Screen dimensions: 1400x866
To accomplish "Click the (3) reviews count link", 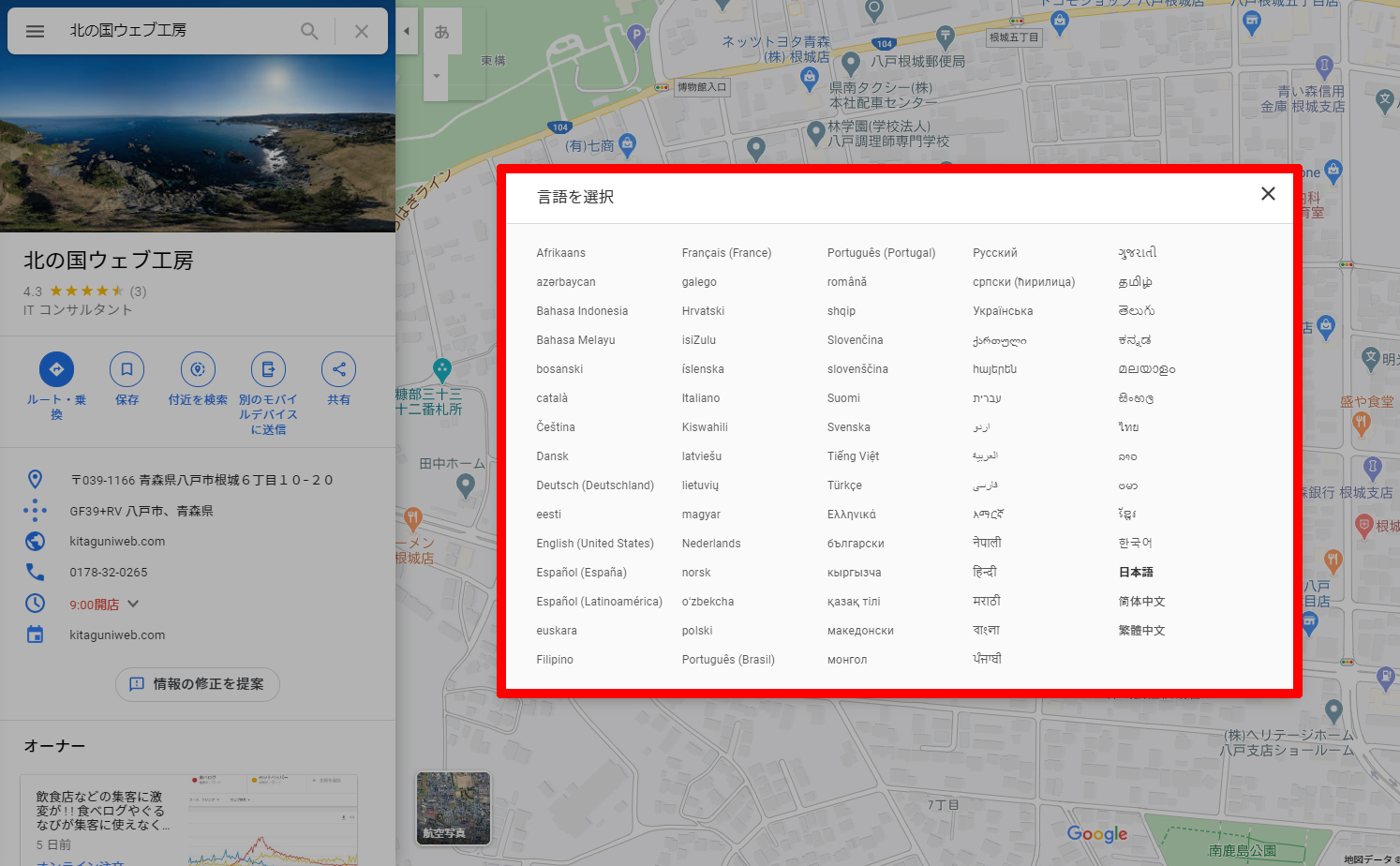I will [x=138, y=291].
